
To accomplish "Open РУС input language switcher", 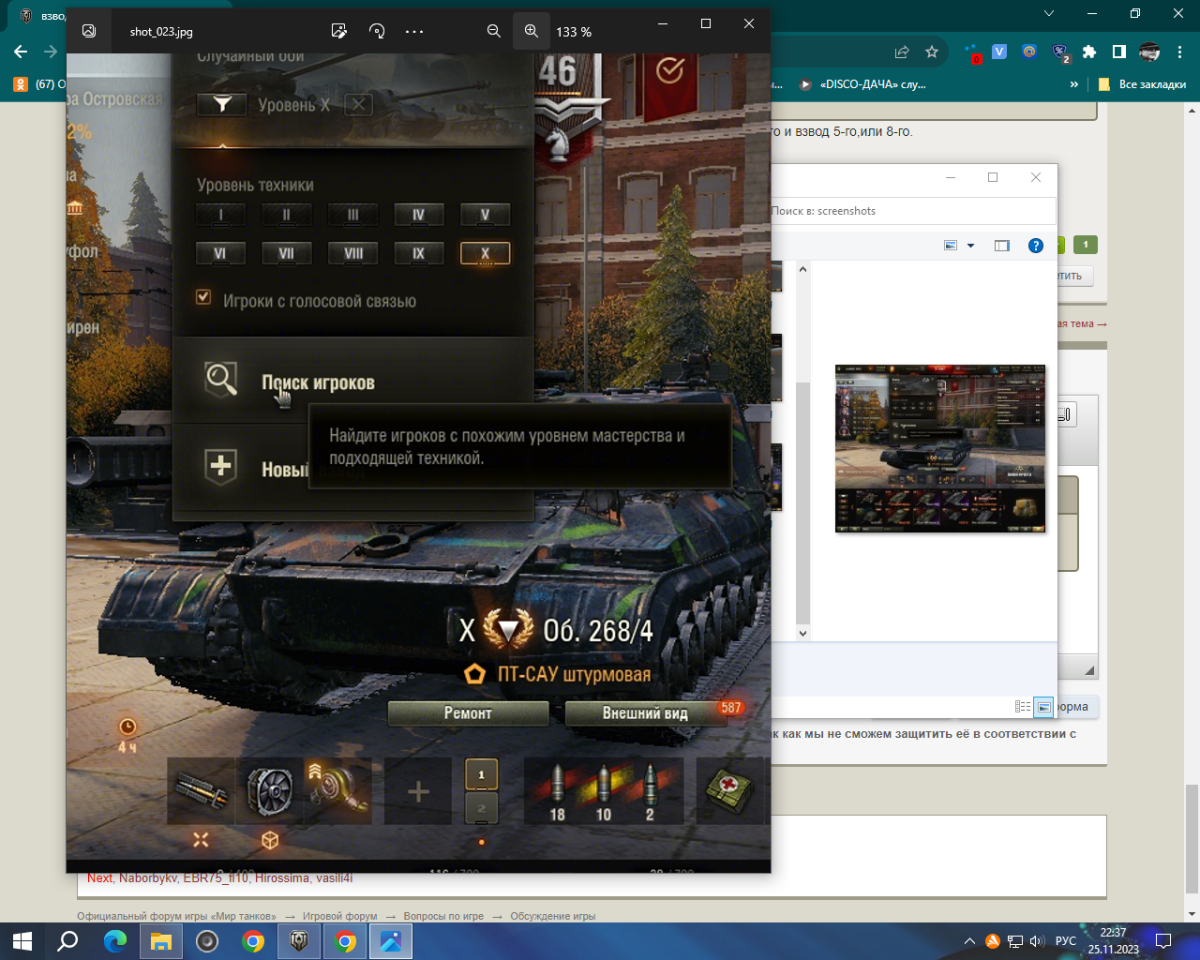I will point(1066,941).
